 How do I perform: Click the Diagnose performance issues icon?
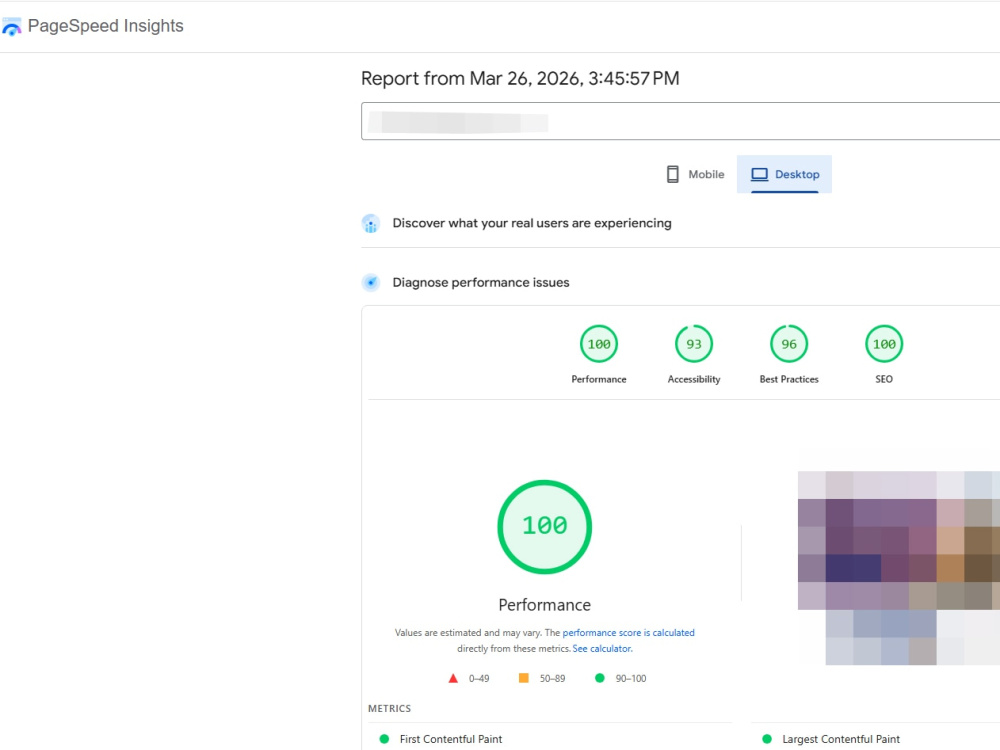coord(371,283)
